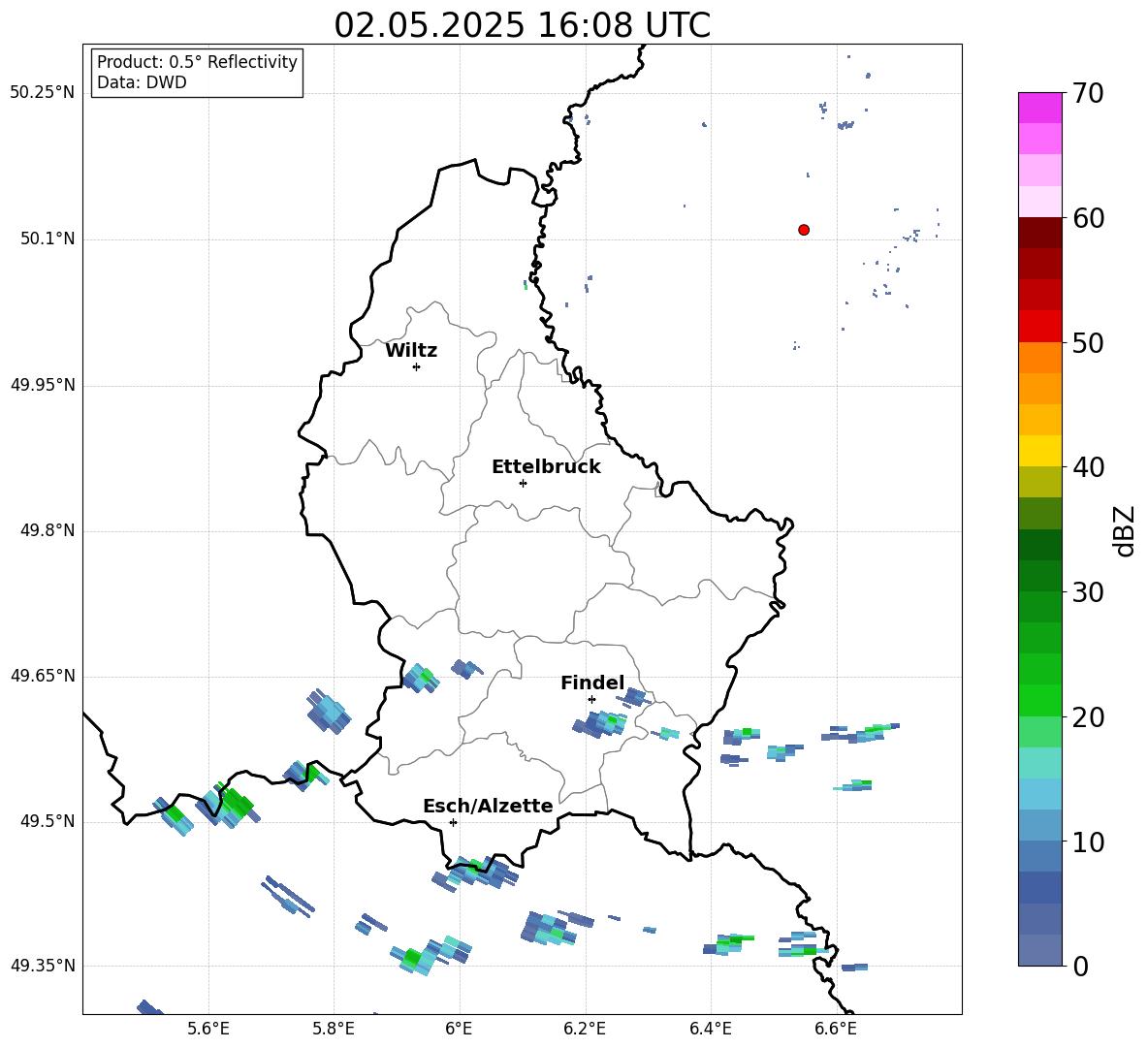Click the magenta swatch atop the colorbar
Viewport: 1148px width, 1048px height.
coord(1040,108)
